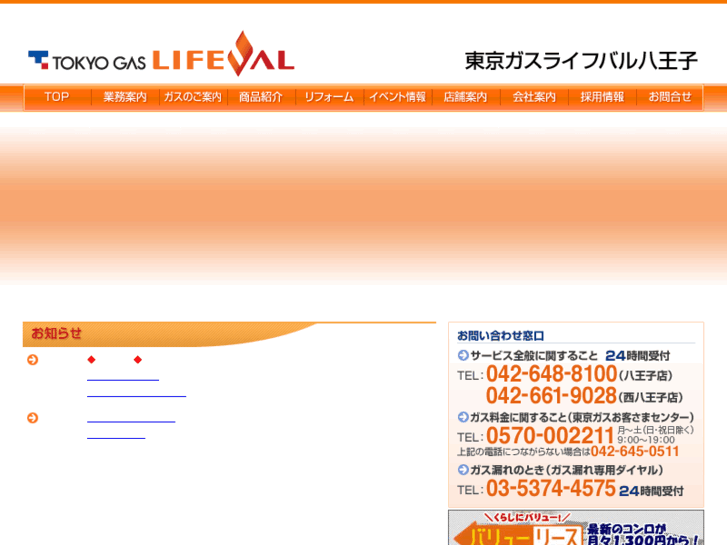Click phone number 042-648-8100
The image size is (727, 545).
tap(551, 374)
